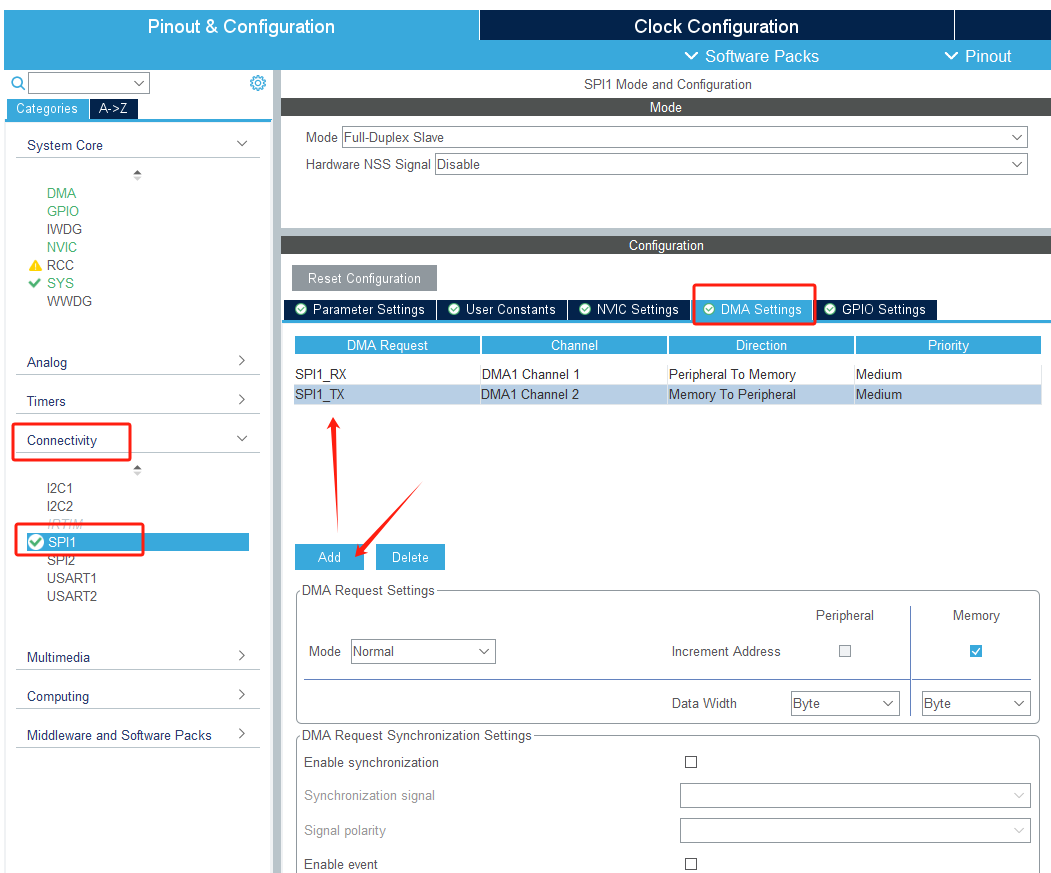Screen dimensions: 1051x873
Task: Open the Signal polarity dropdown
Action: [855, 830]
